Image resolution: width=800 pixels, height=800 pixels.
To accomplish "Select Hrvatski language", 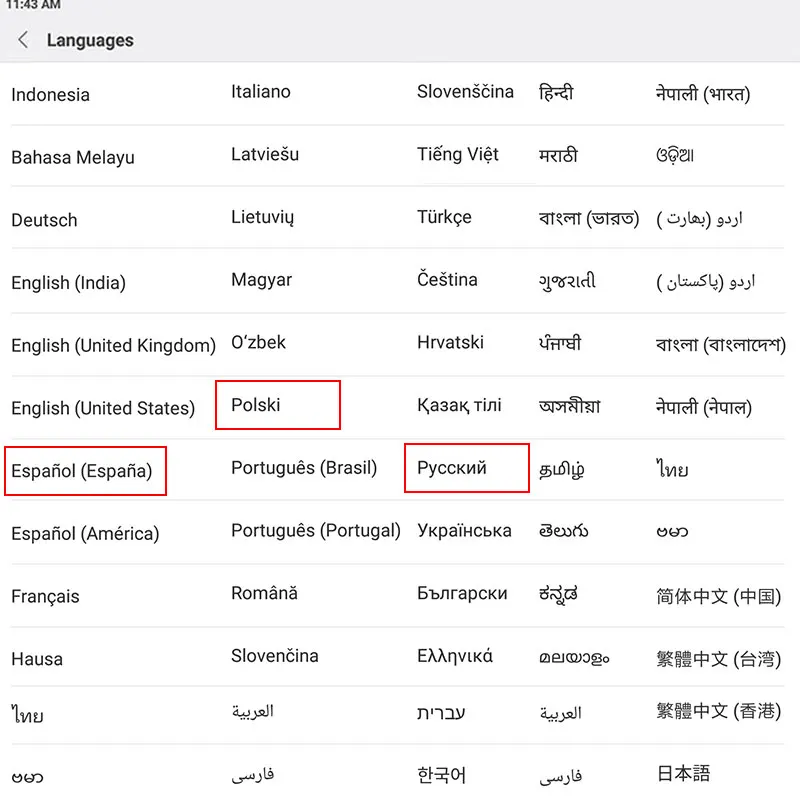I will [450, 342].
